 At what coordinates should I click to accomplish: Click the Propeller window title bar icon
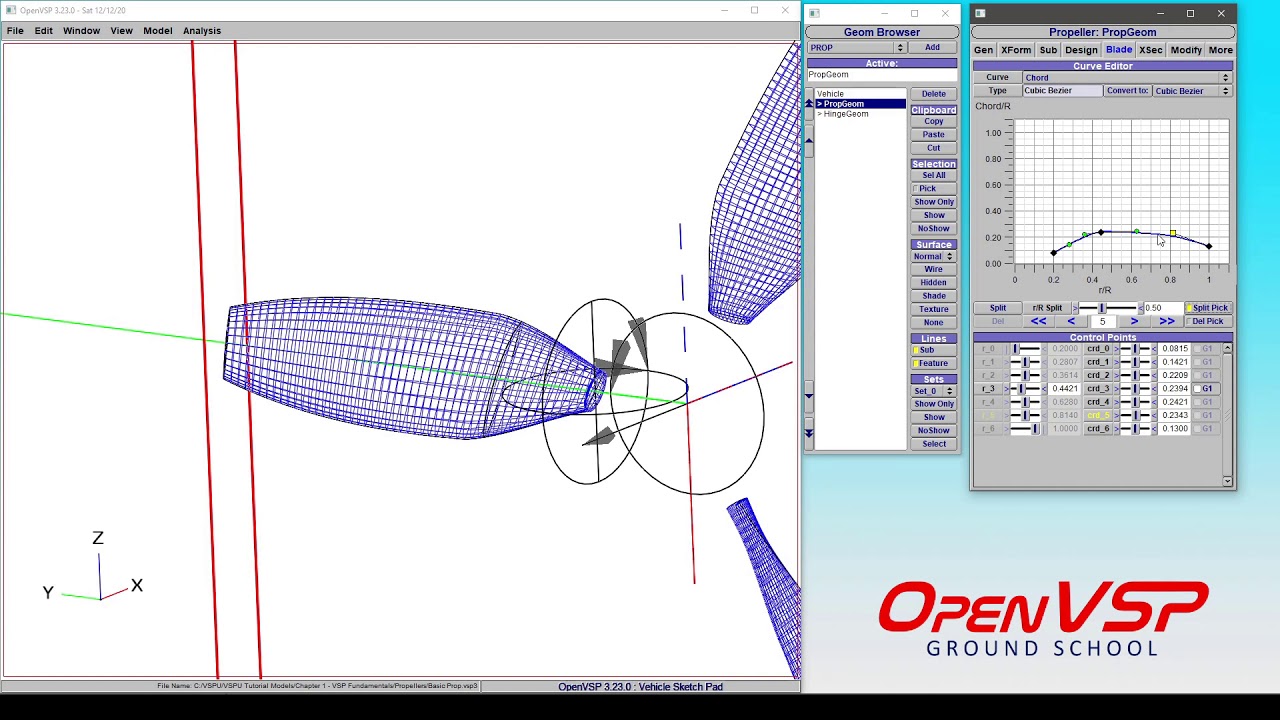[980, 13]
